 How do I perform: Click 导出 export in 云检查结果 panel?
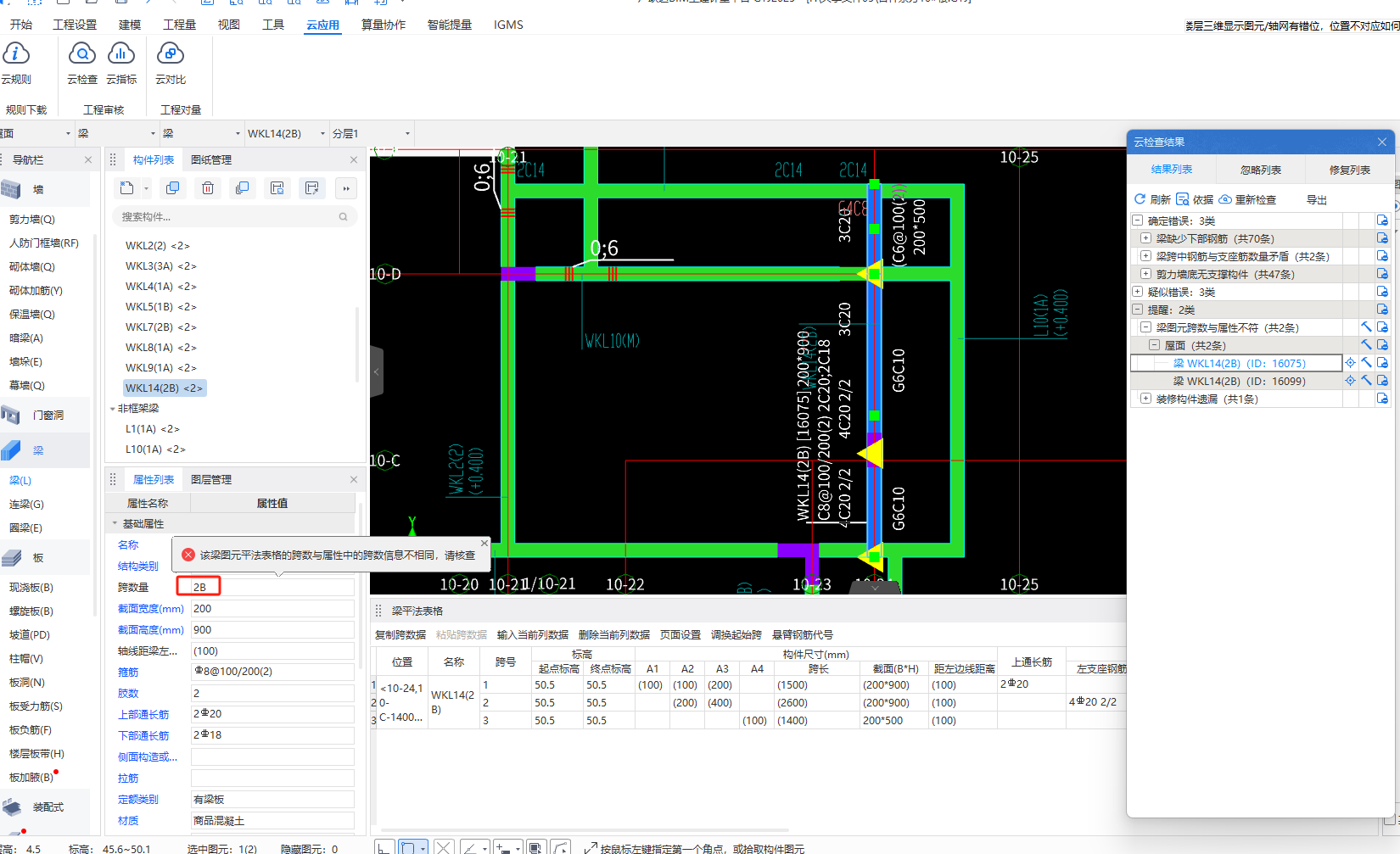(1317, 200)
